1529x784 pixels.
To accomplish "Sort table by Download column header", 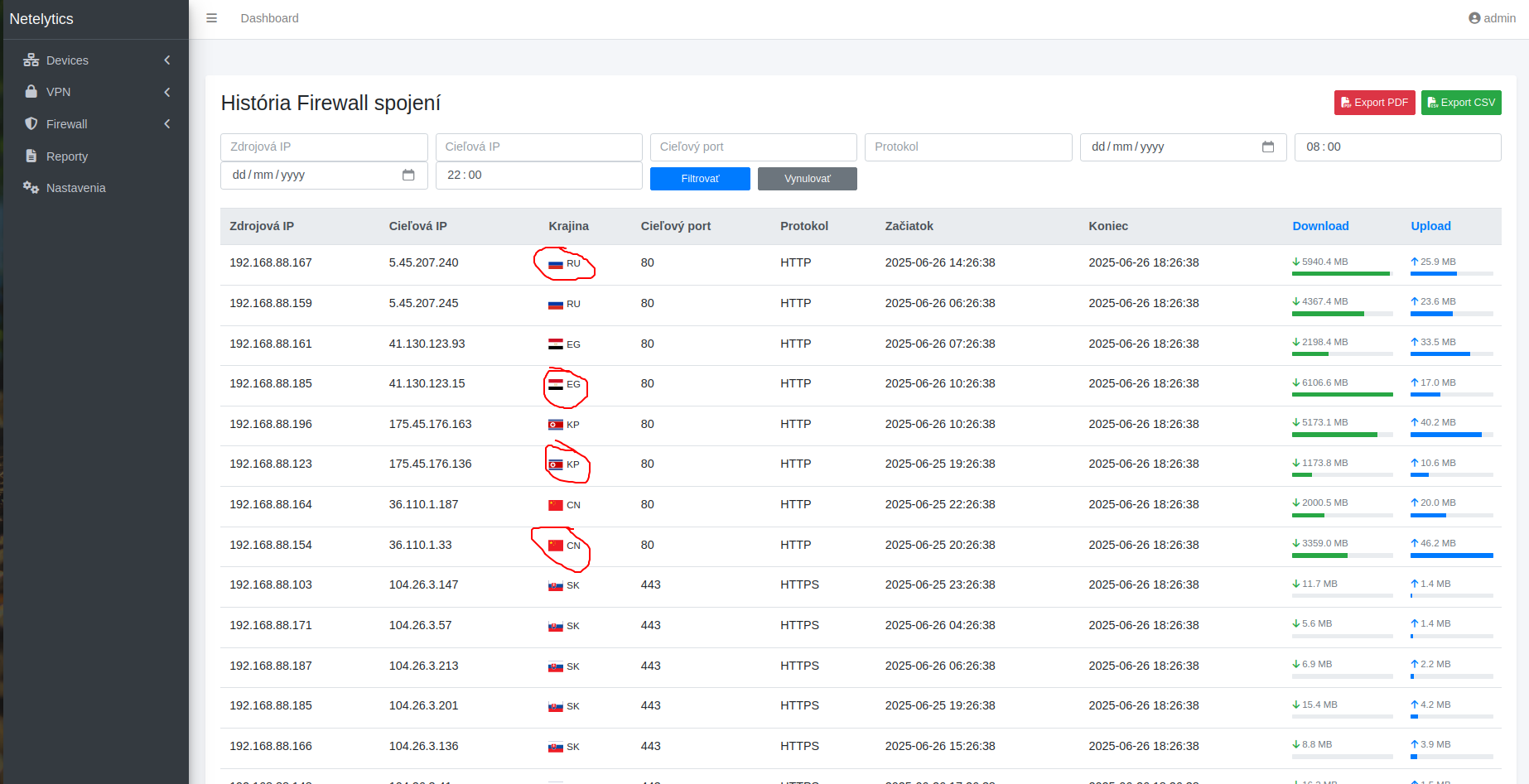I will (x=1320, y=226).
